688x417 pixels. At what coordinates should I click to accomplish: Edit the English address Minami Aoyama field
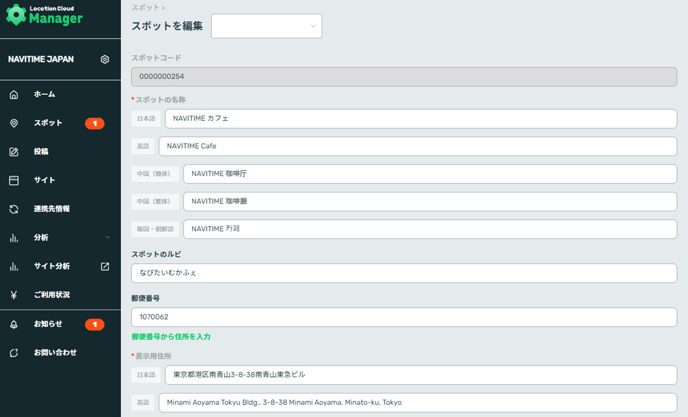418,403
